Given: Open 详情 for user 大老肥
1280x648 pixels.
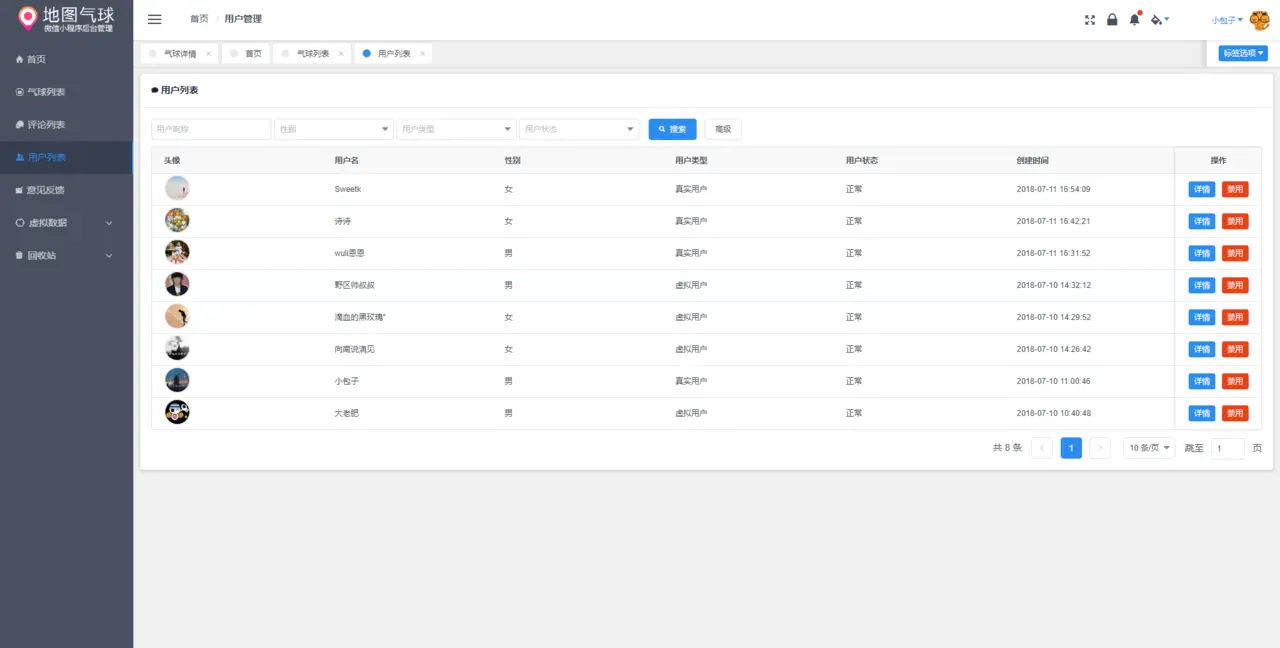Looking at the screenshot, I should (x=1202, y=413).
